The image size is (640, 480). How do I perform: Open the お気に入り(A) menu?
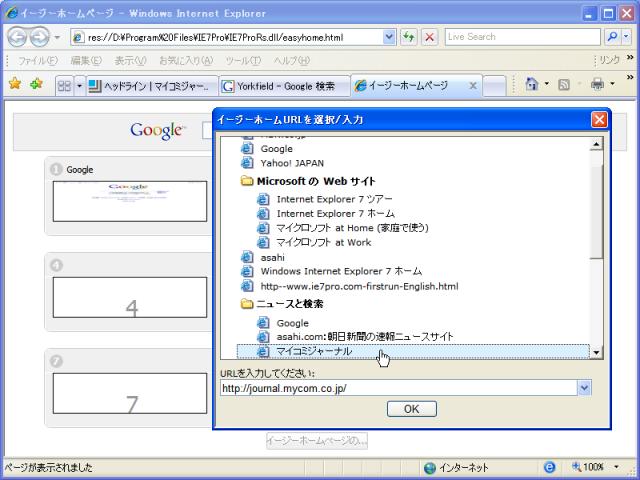click(186, 60)
